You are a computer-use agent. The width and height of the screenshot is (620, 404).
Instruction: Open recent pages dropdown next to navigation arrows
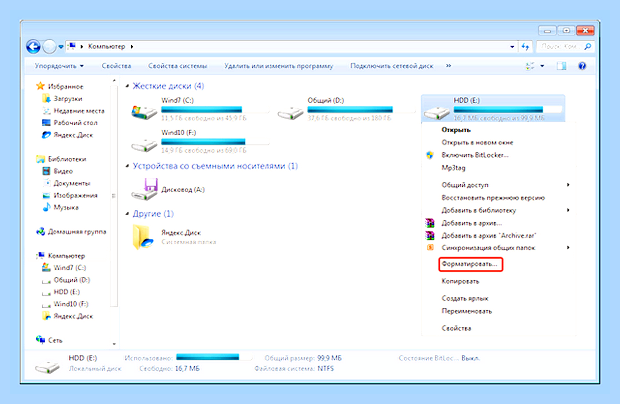tap(61, 47)
